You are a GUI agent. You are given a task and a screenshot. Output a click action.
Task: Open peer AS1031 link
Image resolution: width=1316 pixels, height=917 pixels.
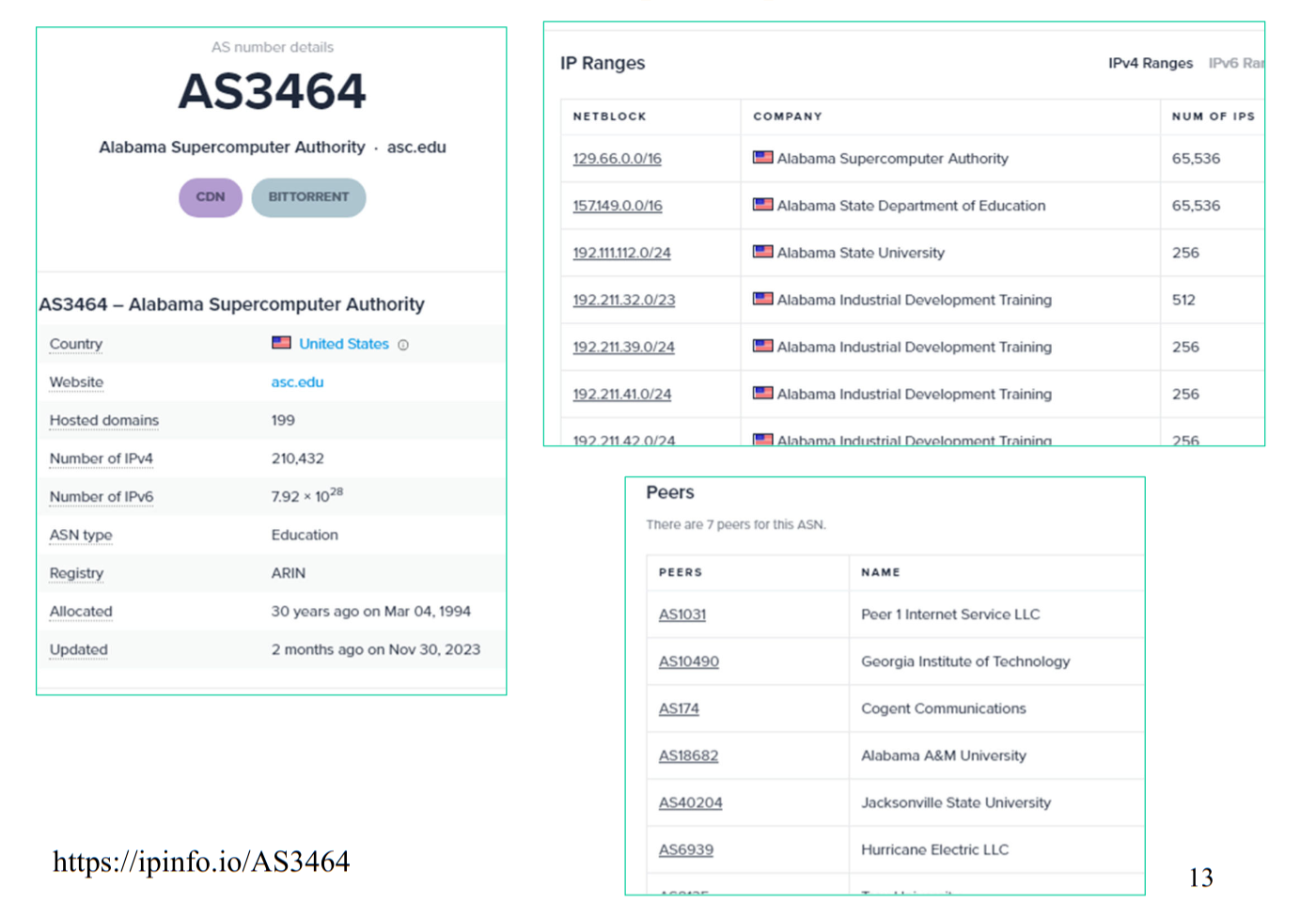coord(681,614)
